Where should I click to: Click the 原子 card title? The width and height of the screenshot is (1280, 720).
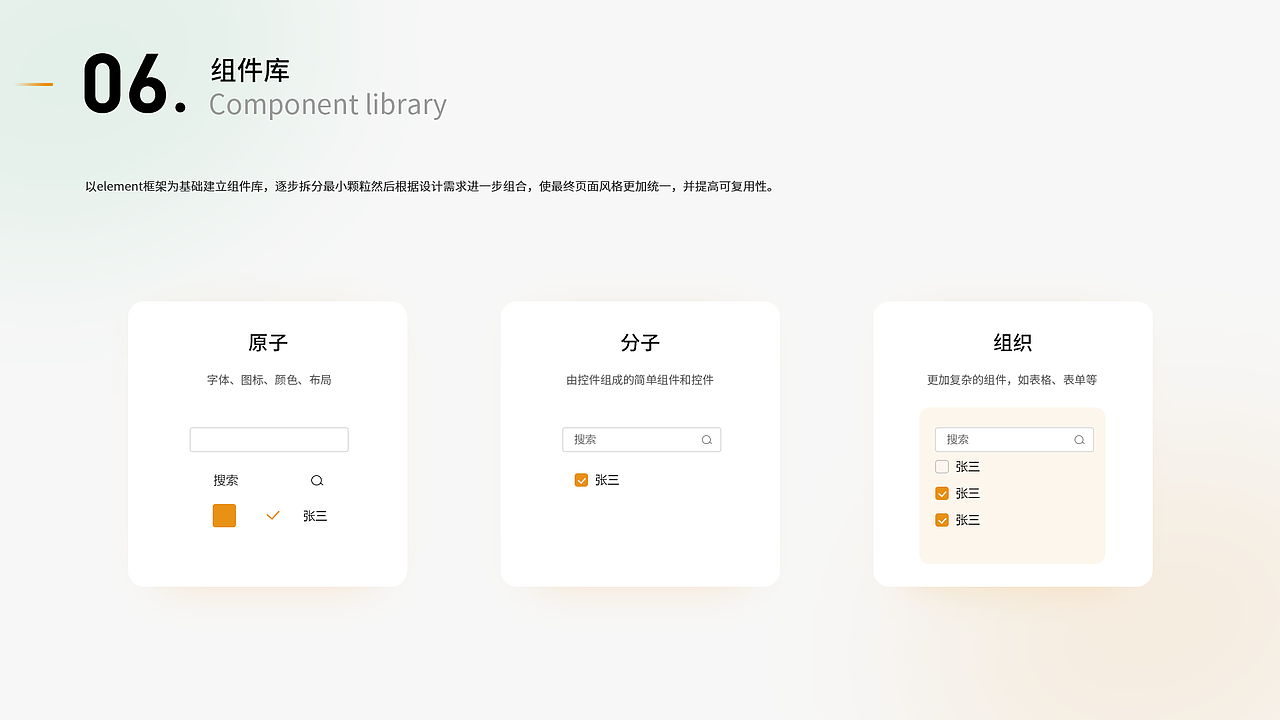267,343
